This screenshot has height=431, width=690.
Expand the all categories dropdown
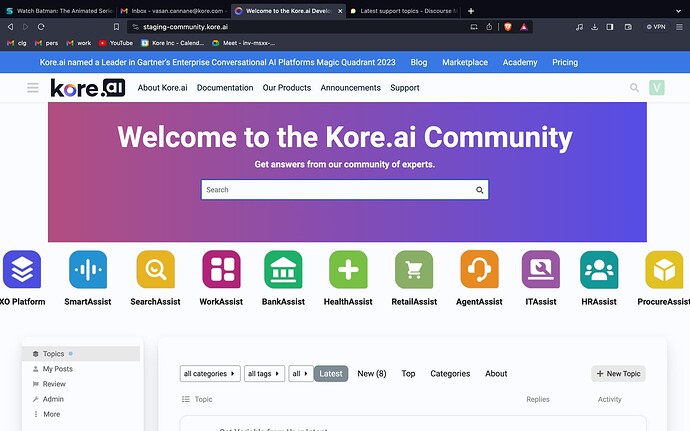(210, 374)
